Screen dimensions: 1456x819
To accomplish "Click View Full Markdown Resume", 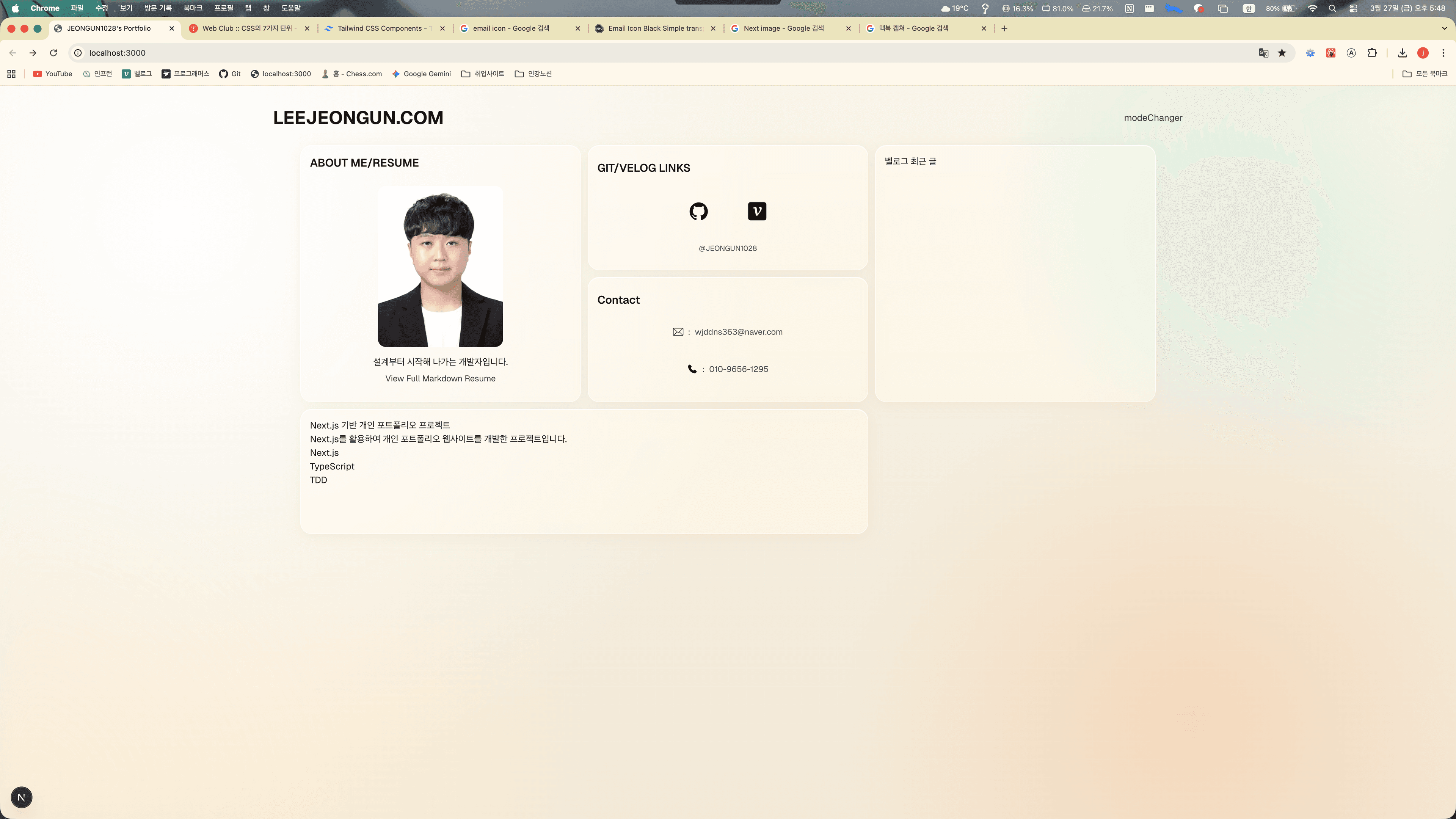I will [440, 378].
